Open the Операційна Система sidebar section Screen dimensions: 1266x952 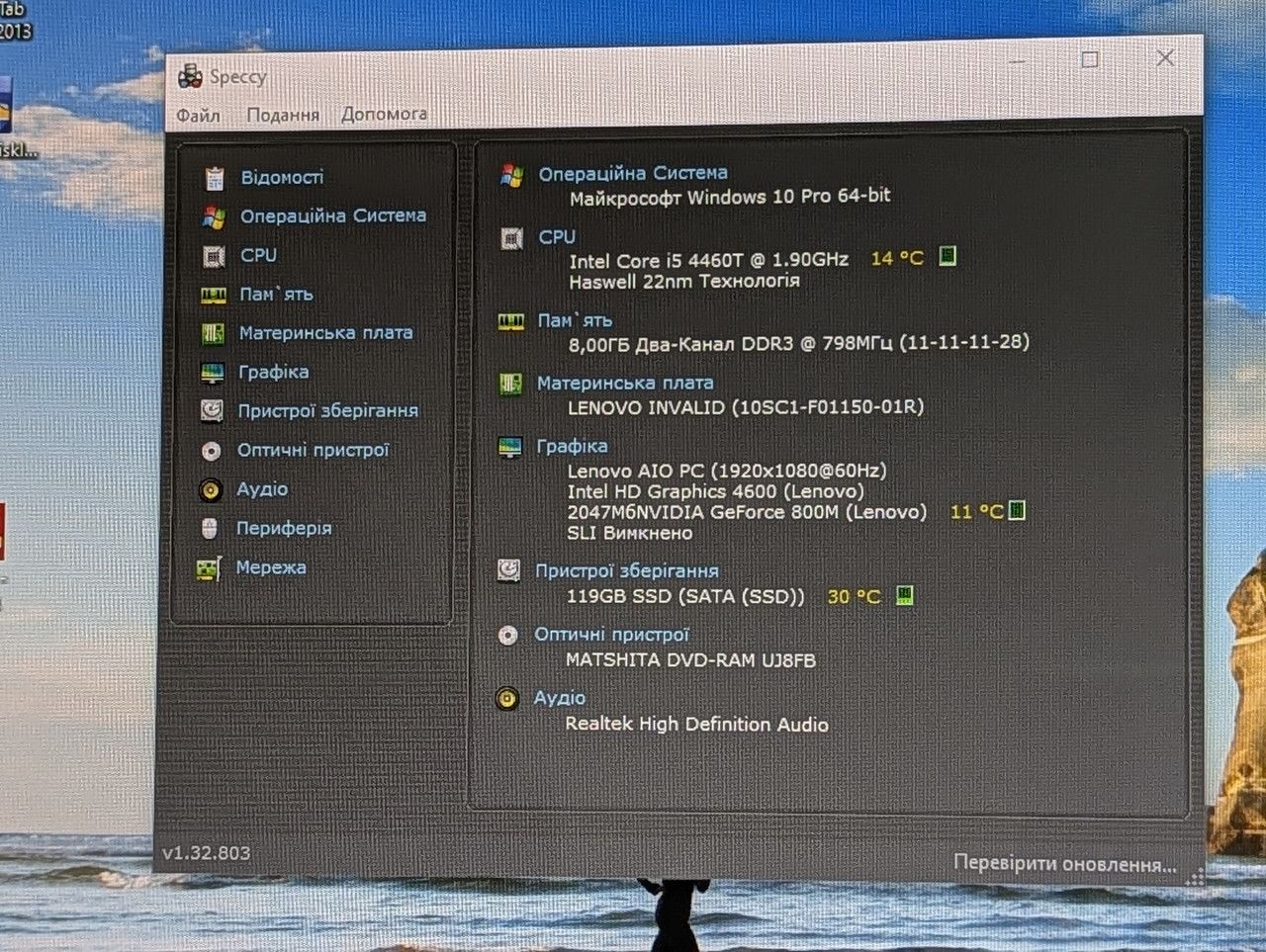click(x=333, y=216)
